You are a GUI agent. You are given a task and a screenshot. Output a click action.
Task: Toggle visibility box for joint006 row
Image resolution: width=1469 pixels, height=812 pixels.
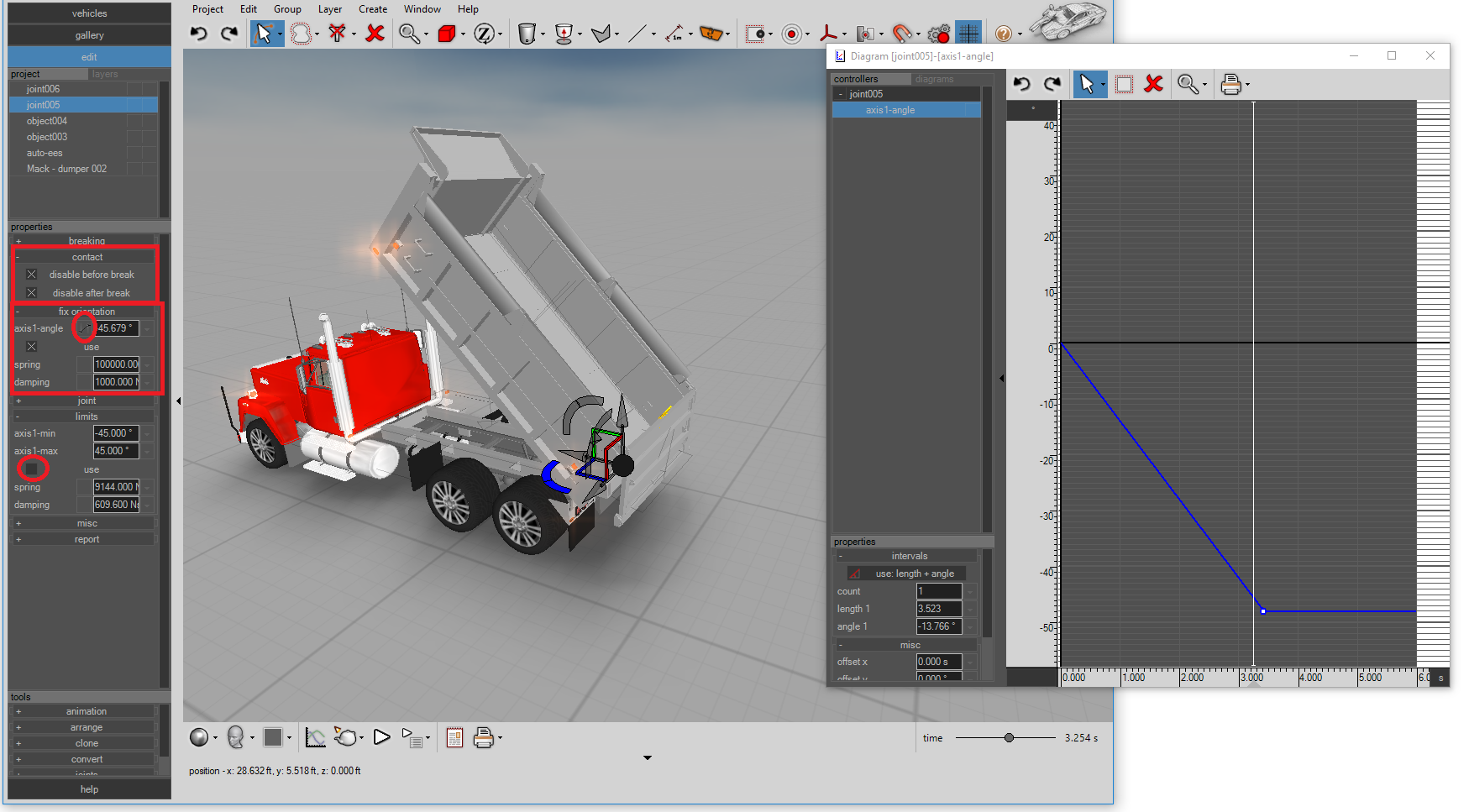coord(134,89)
